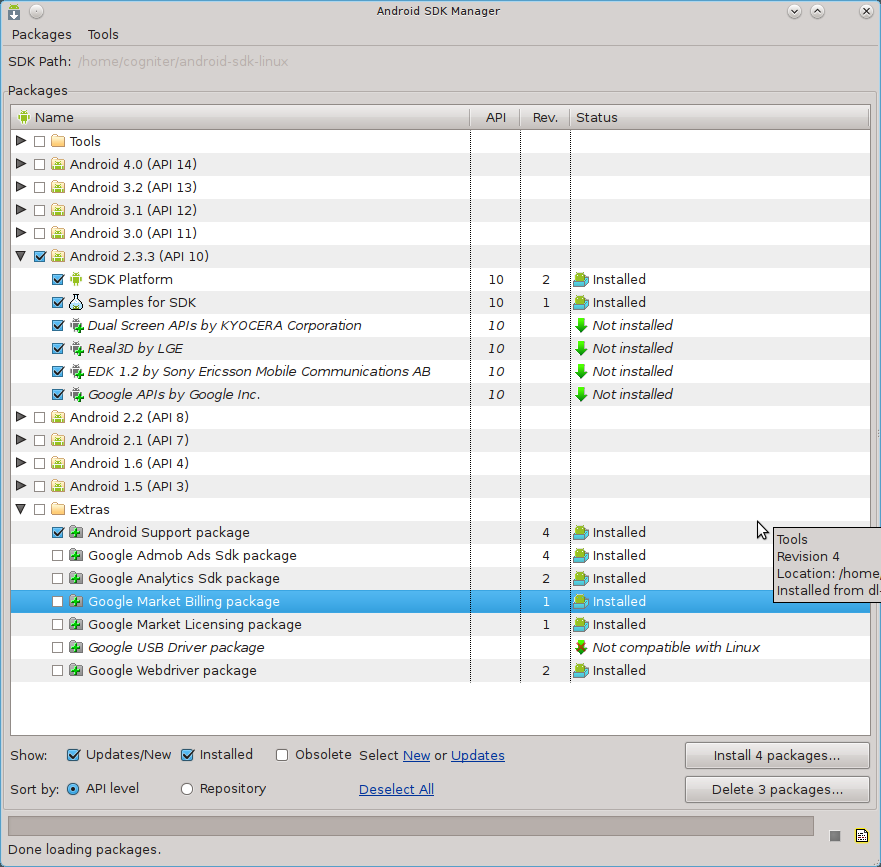Click the Status column header
The width and height of the screenshot is (881, 867).
pyautogui.click(x=720, y=117)
